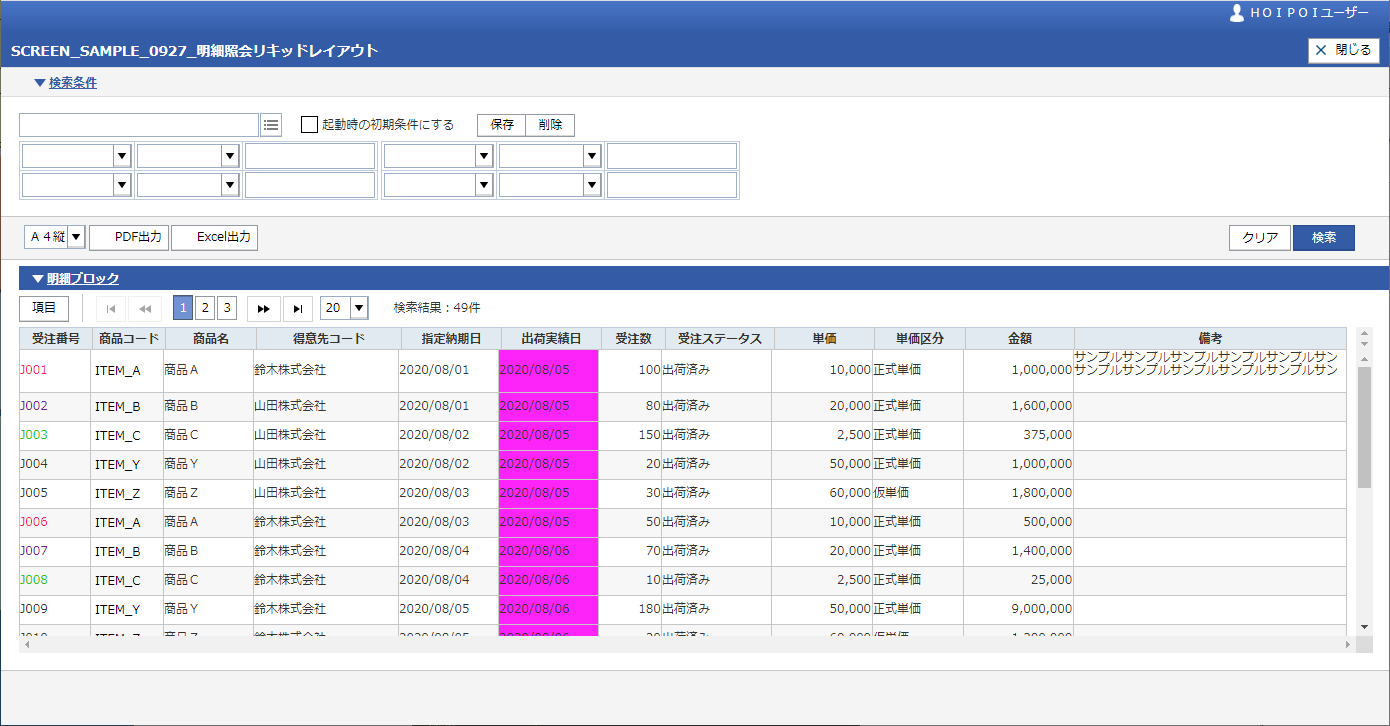Open fourth dropdown in bottom condition row
Image resolution: width=1390 pixels, height=726 pixels.
pyautogui.click(x=592, y=185)
